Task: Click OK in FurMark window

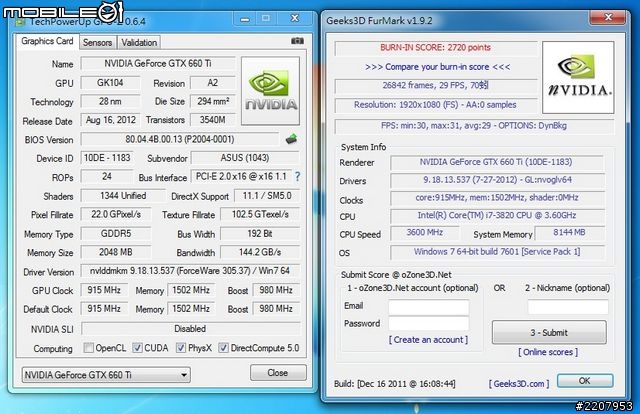Action: (x=585, y=381)
